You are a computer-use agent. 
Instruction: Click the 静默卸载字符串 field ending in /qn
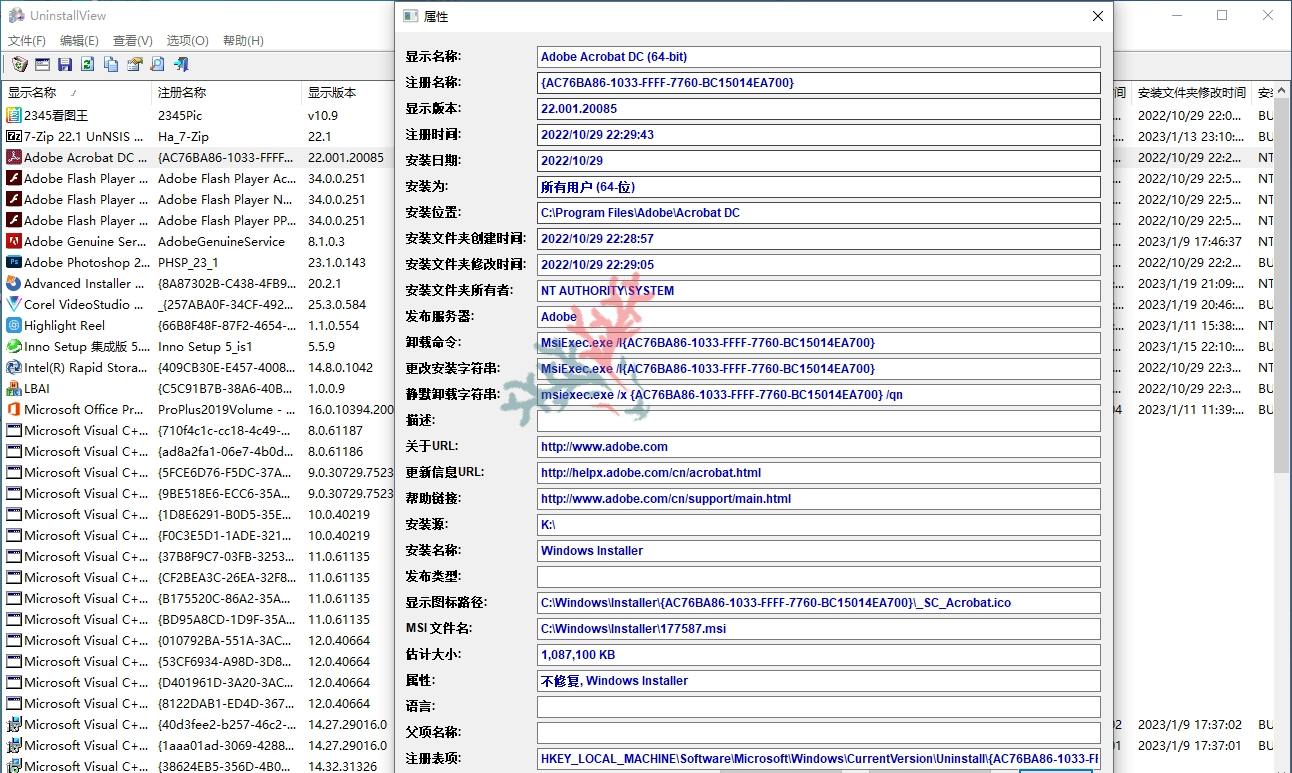pyautogui.click(x=818, y=395)
